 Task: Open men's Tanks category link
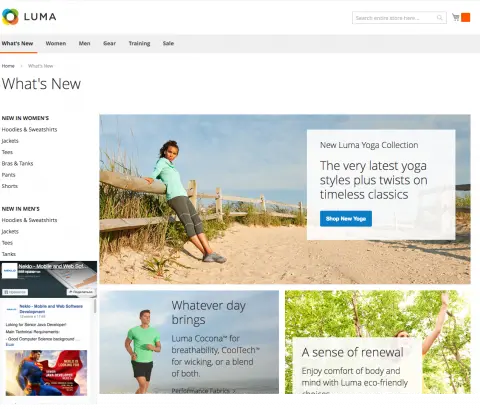point(9,254)
